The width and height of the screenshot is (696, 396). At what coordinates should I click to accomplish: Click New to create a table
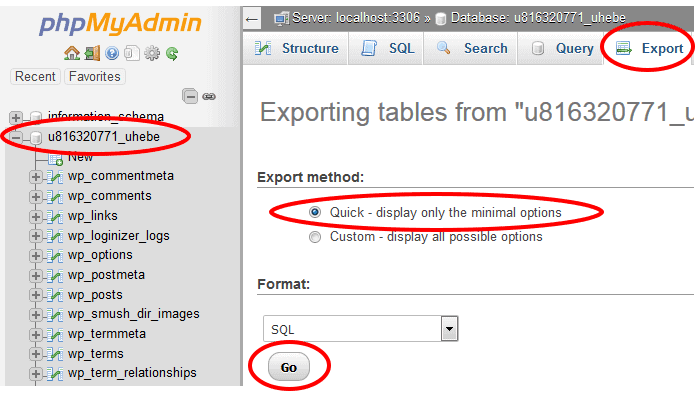80,158
